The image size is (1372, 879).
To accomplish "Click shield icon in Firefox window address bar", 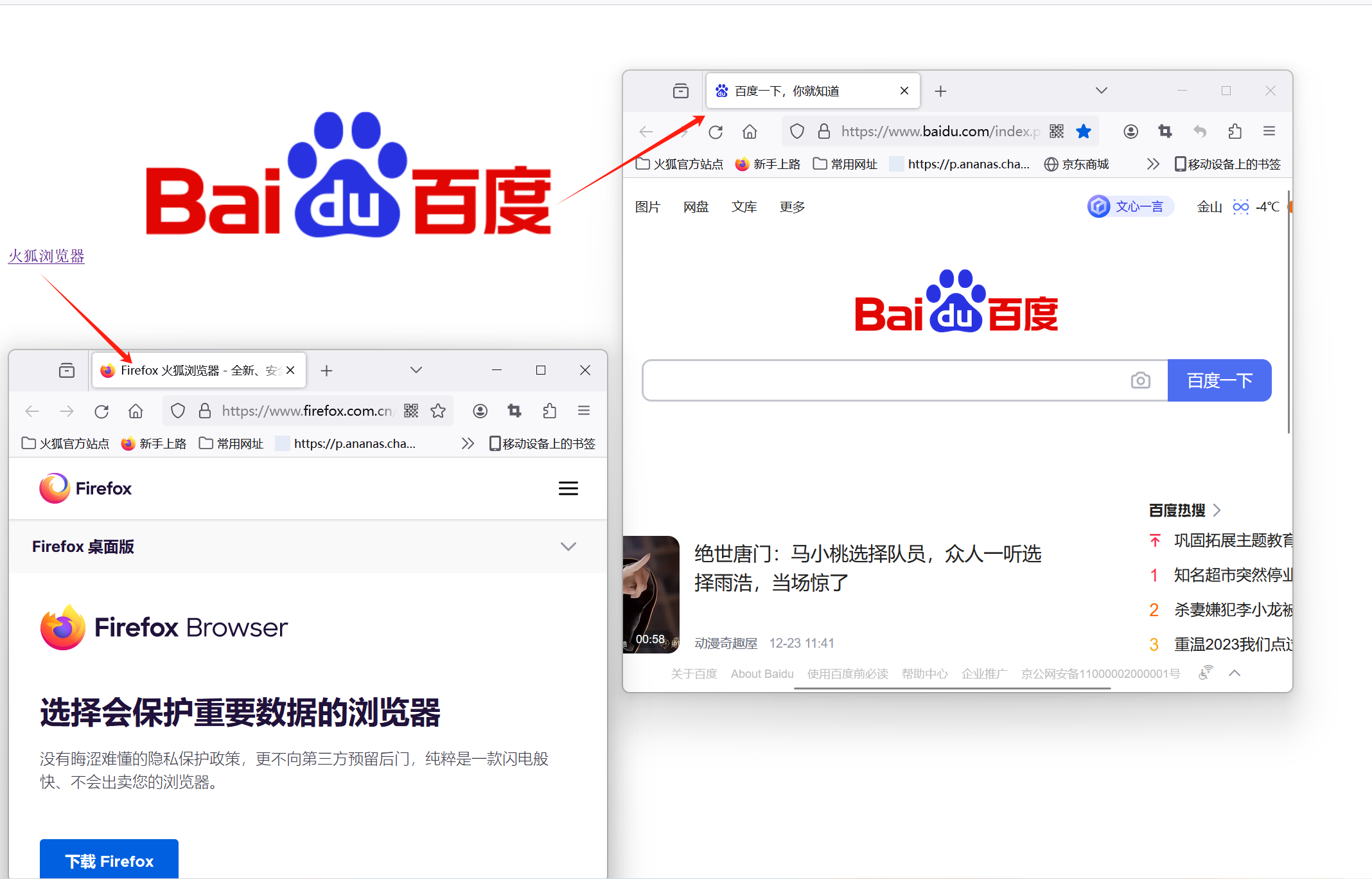I will [178, 411].
